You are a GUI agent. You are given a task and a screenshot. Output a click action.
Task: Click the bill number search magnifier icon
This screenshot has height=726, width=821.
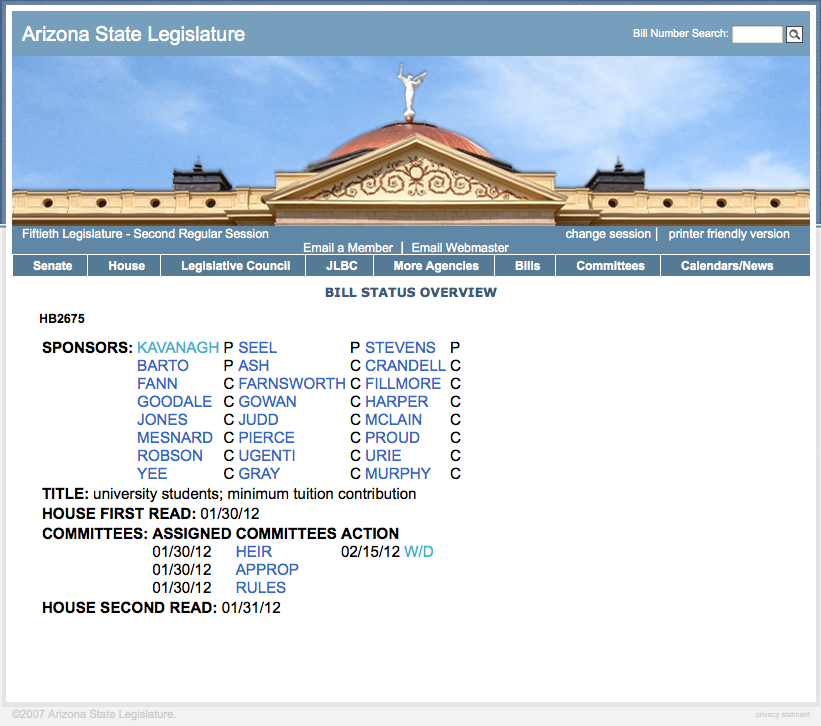(794, 35)
